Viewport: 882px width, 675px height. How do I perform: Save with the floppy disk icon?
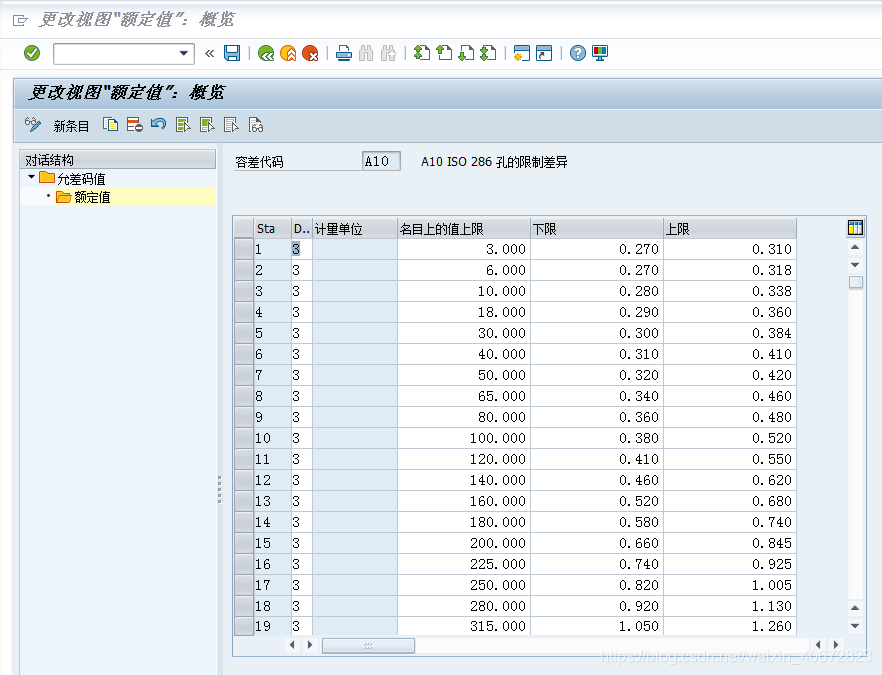[x=232, y=53]
